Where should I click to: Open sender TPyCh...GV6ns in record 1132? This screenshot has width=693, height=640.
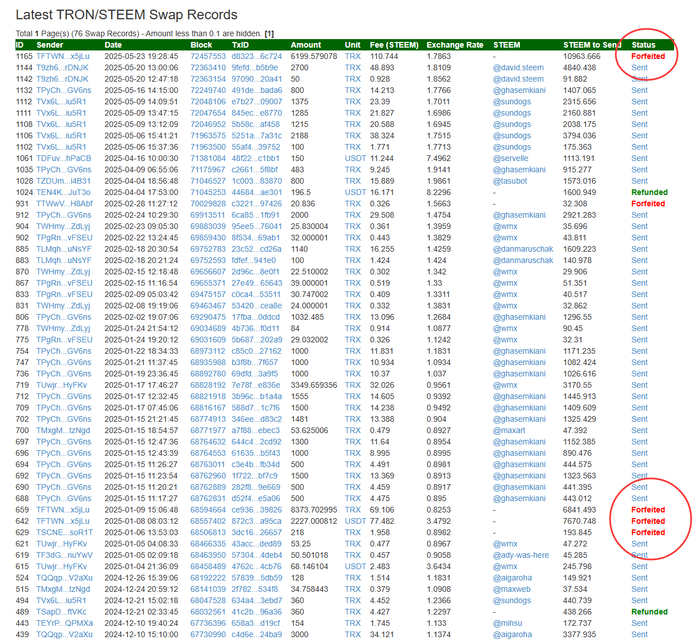point(64,90)
